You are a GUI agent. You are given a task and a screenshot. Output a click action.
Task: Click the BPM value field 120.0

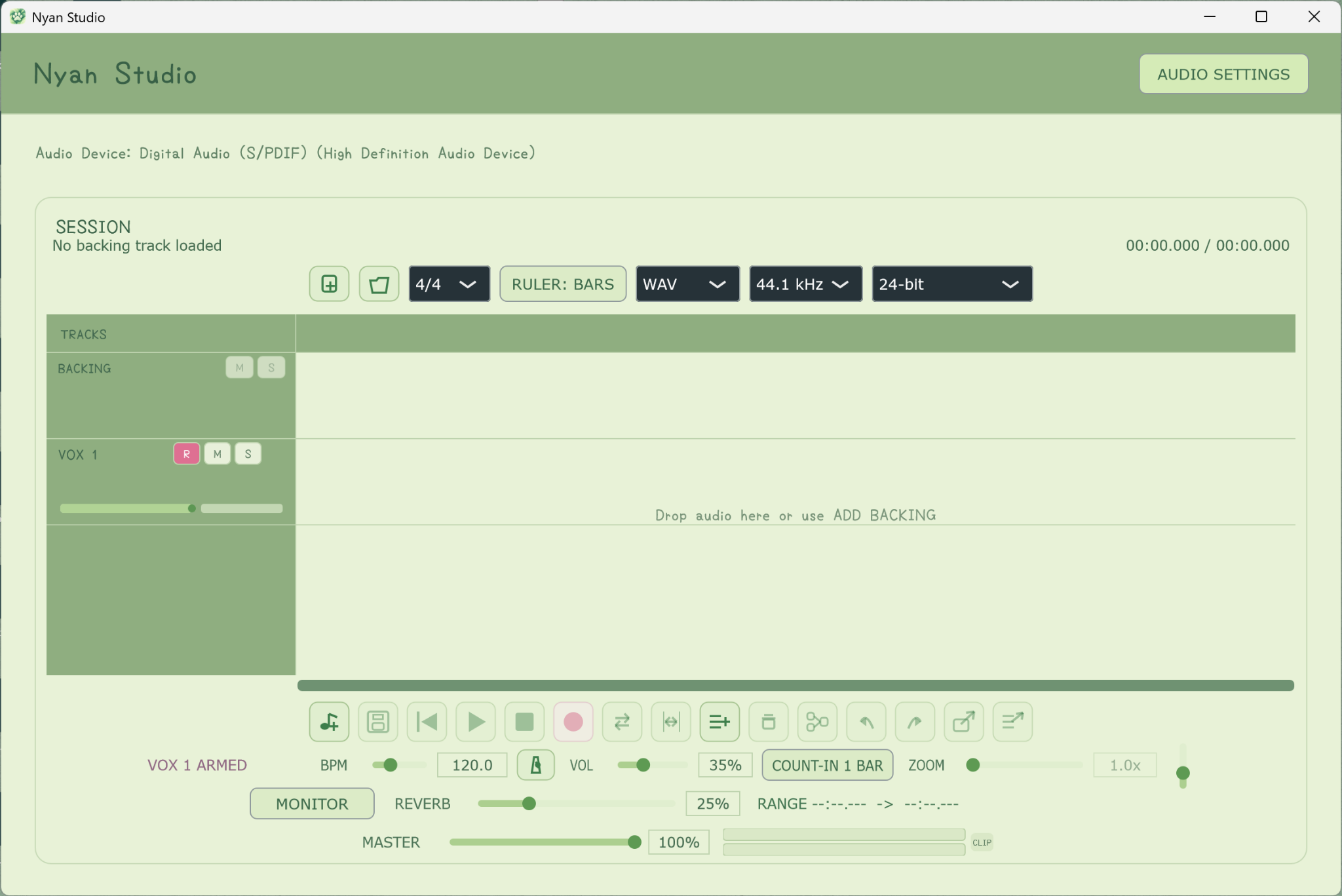click(x=472, y=765)
